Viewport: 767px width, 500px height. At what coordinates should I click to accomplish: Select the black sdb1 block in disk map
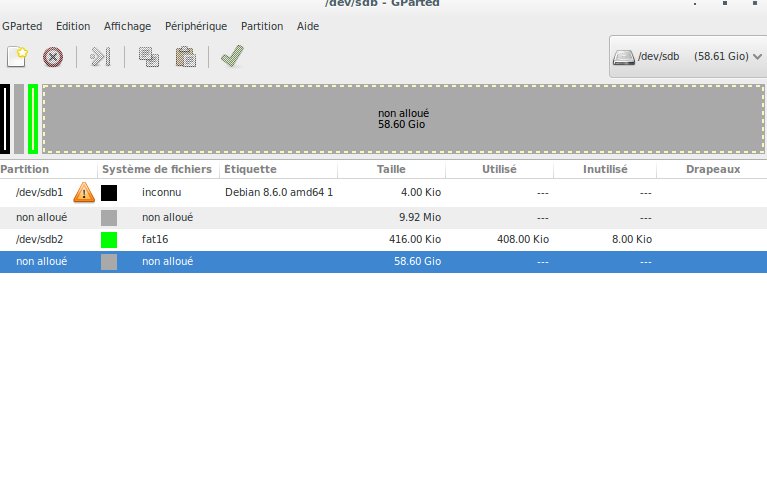(x=5, y=119)
